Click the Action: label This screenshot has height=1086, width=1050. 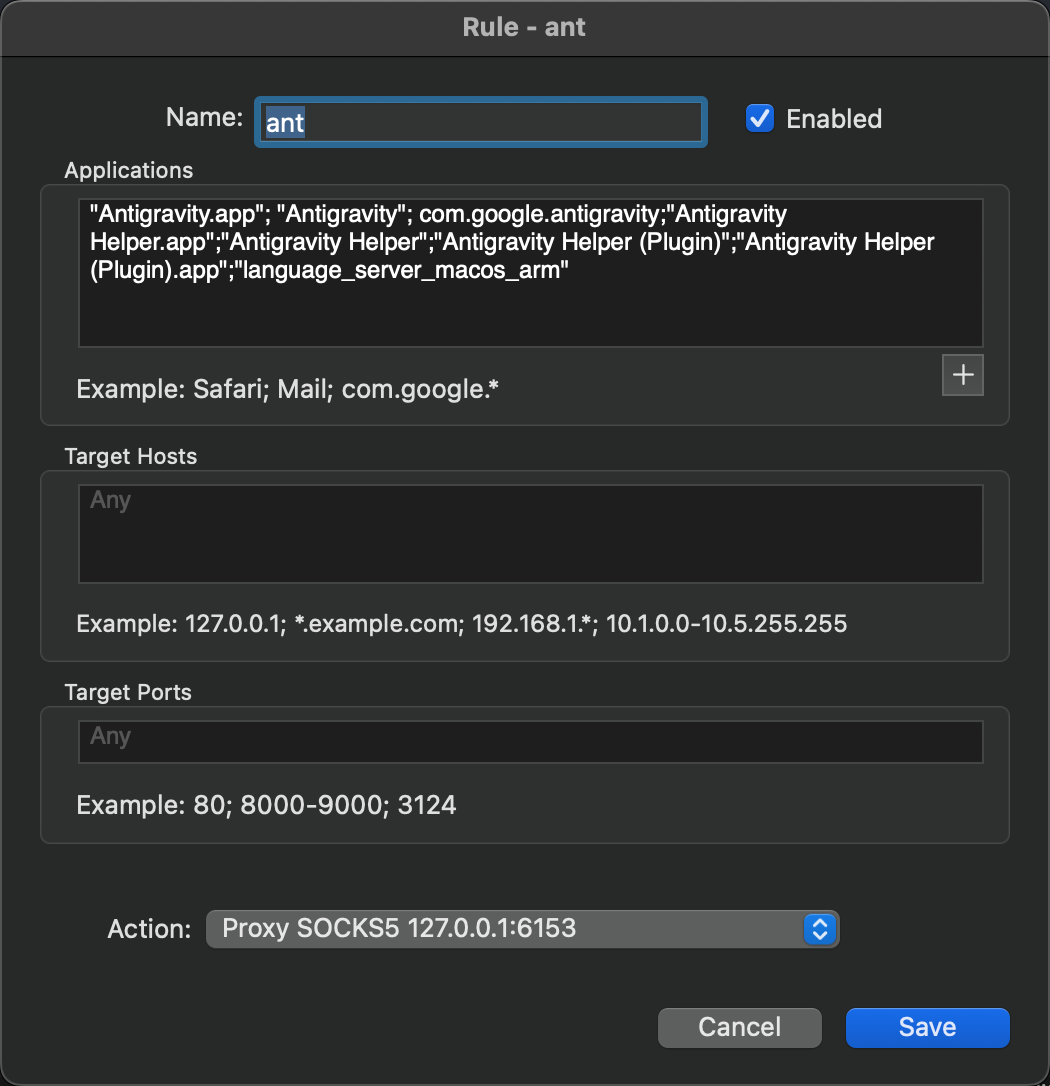pyautogui.click(x=149, y=929)
